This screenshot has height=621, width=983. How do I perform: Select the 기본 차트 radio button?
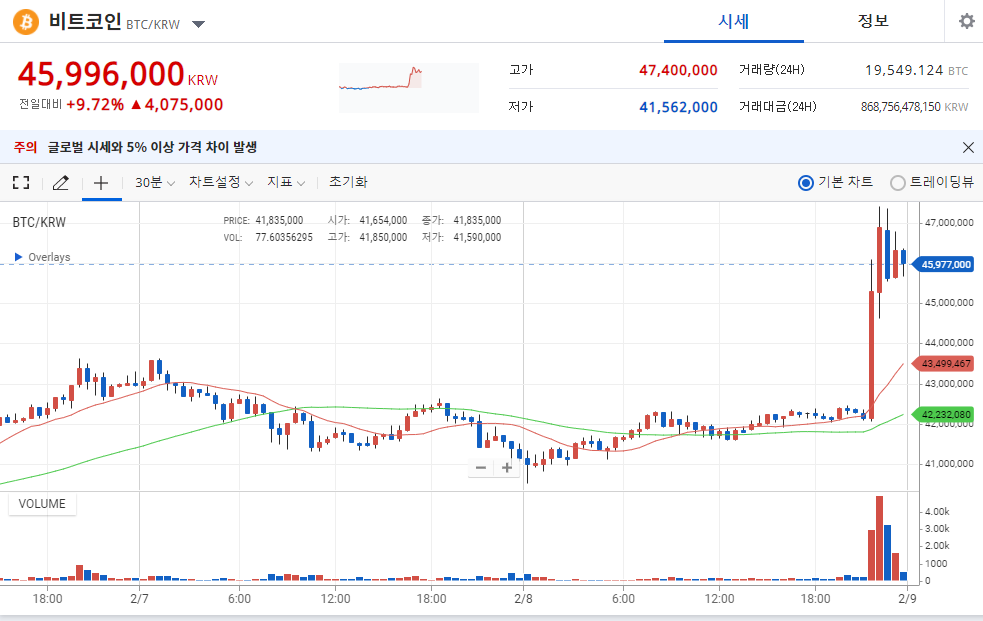pyautogui.click(x=806, y=182)
